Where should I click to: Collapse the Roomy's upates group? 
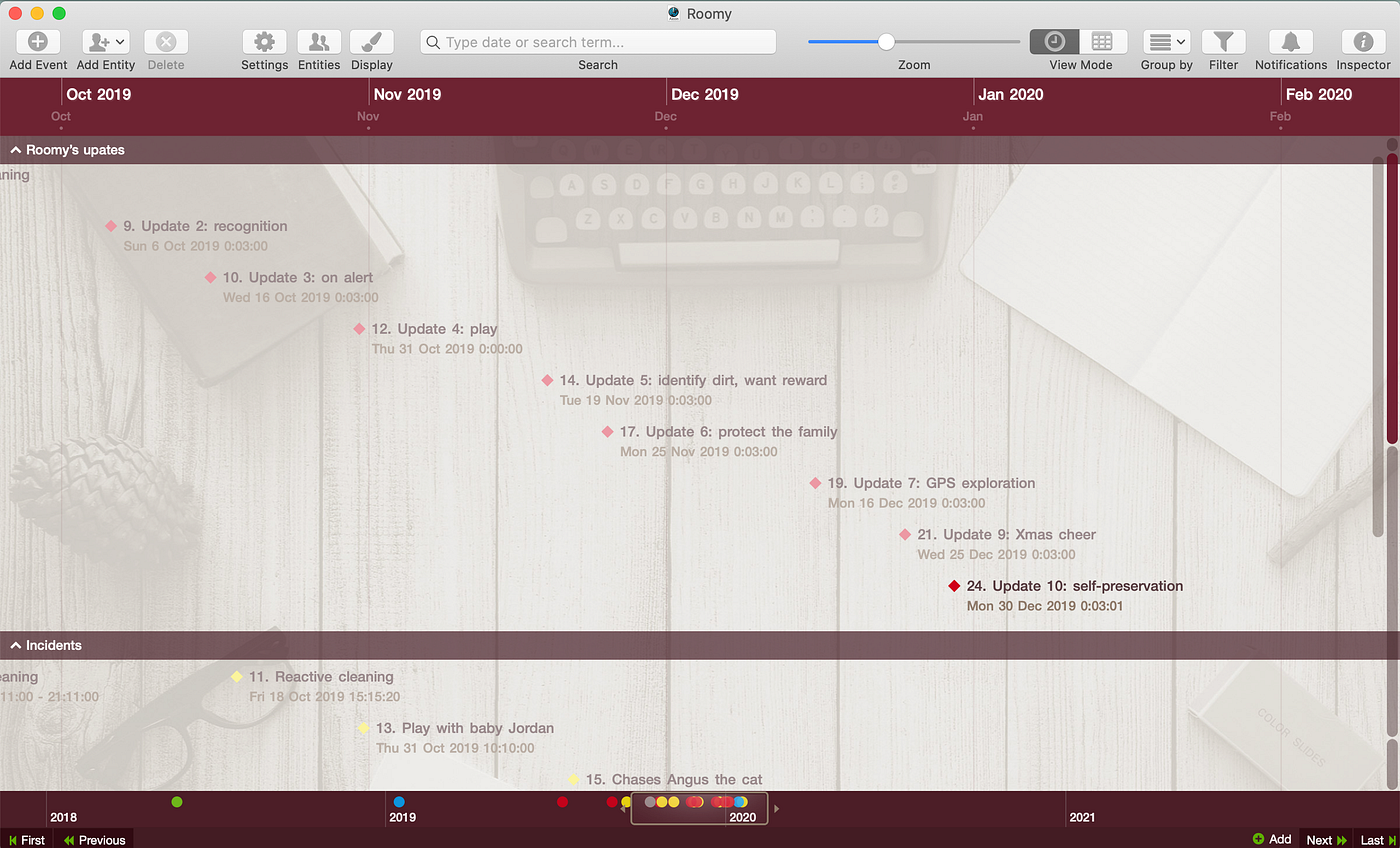pos(15,150)
